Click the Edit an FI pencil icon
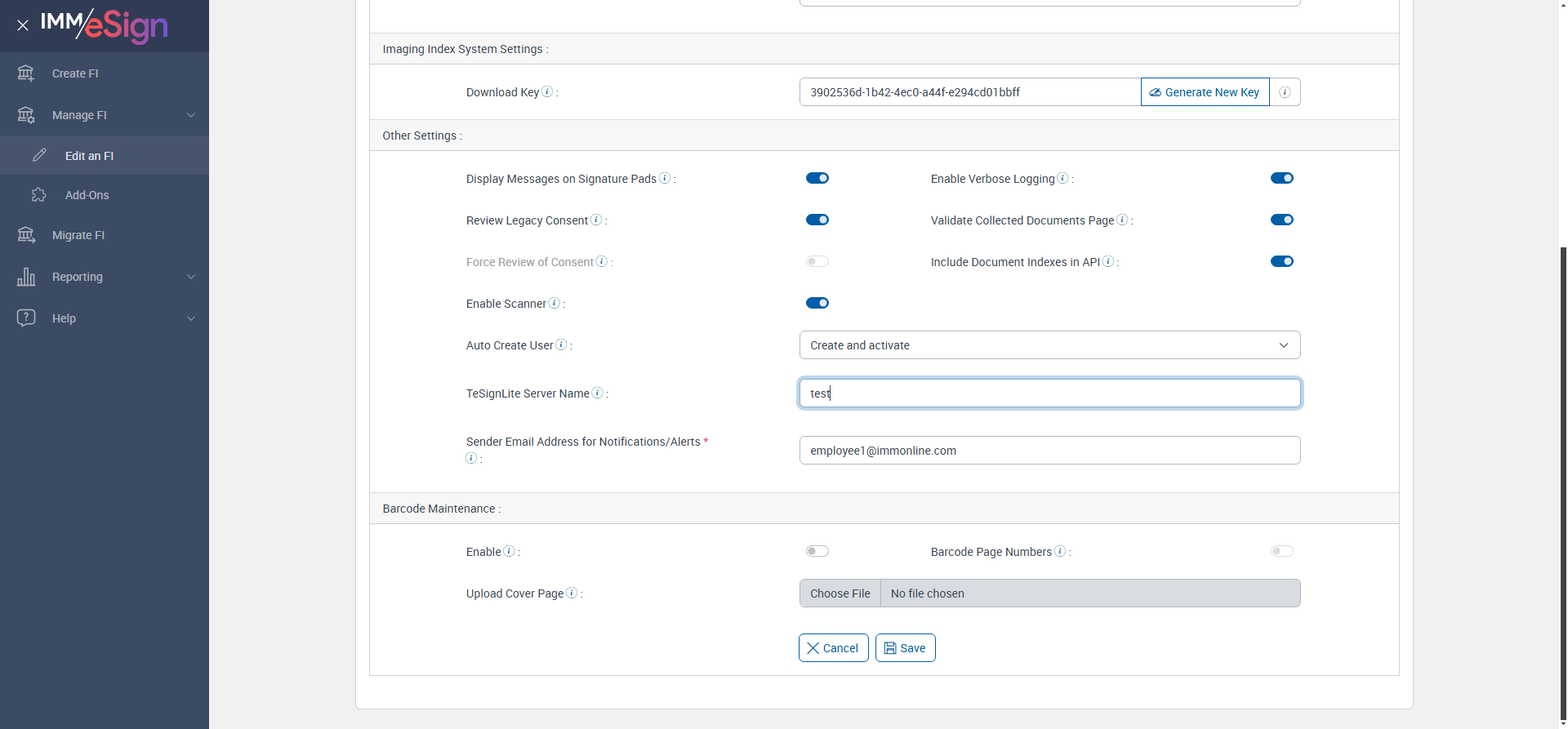This screenshot has height=729, width=1568. pyautogui.click(x=39, y=155)
